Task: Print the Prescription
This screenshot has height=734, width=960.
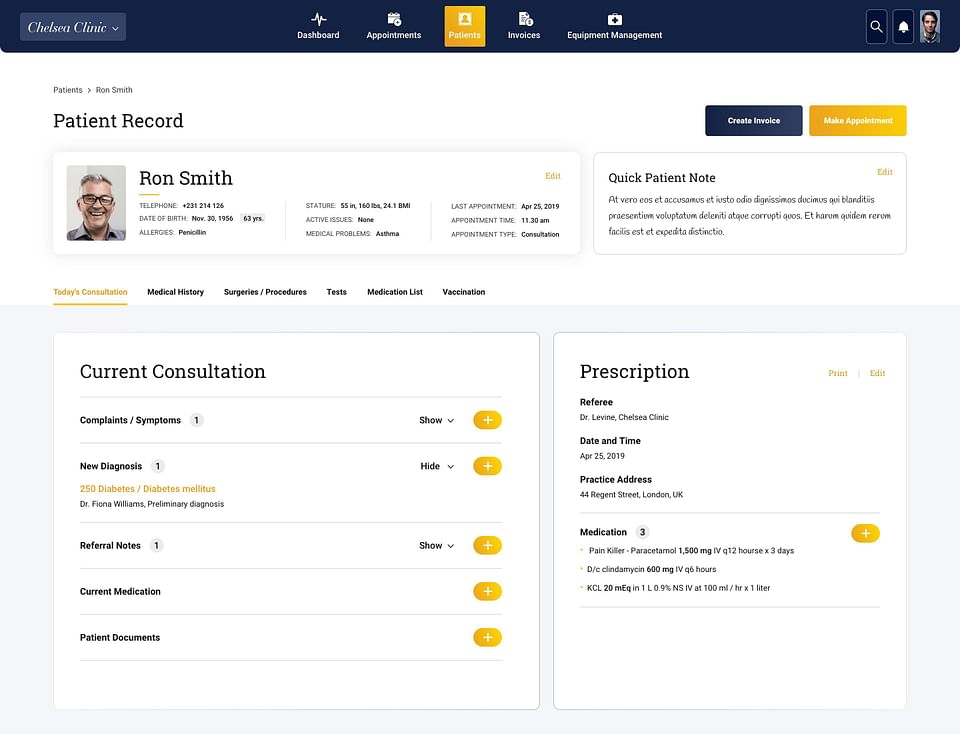Action: [838, 373]
